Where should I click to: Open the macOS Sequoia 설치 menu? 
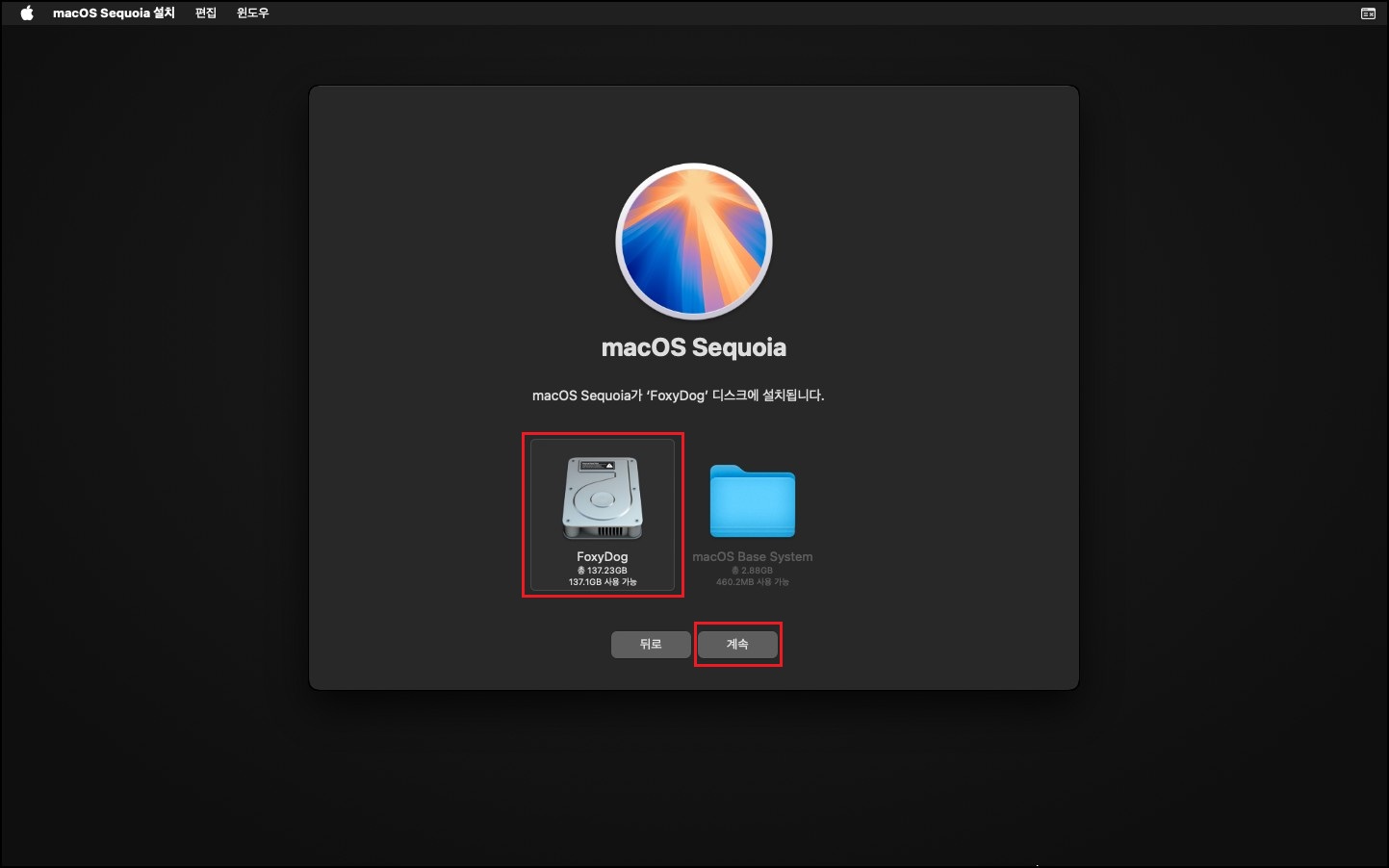[x=114, y=13]
